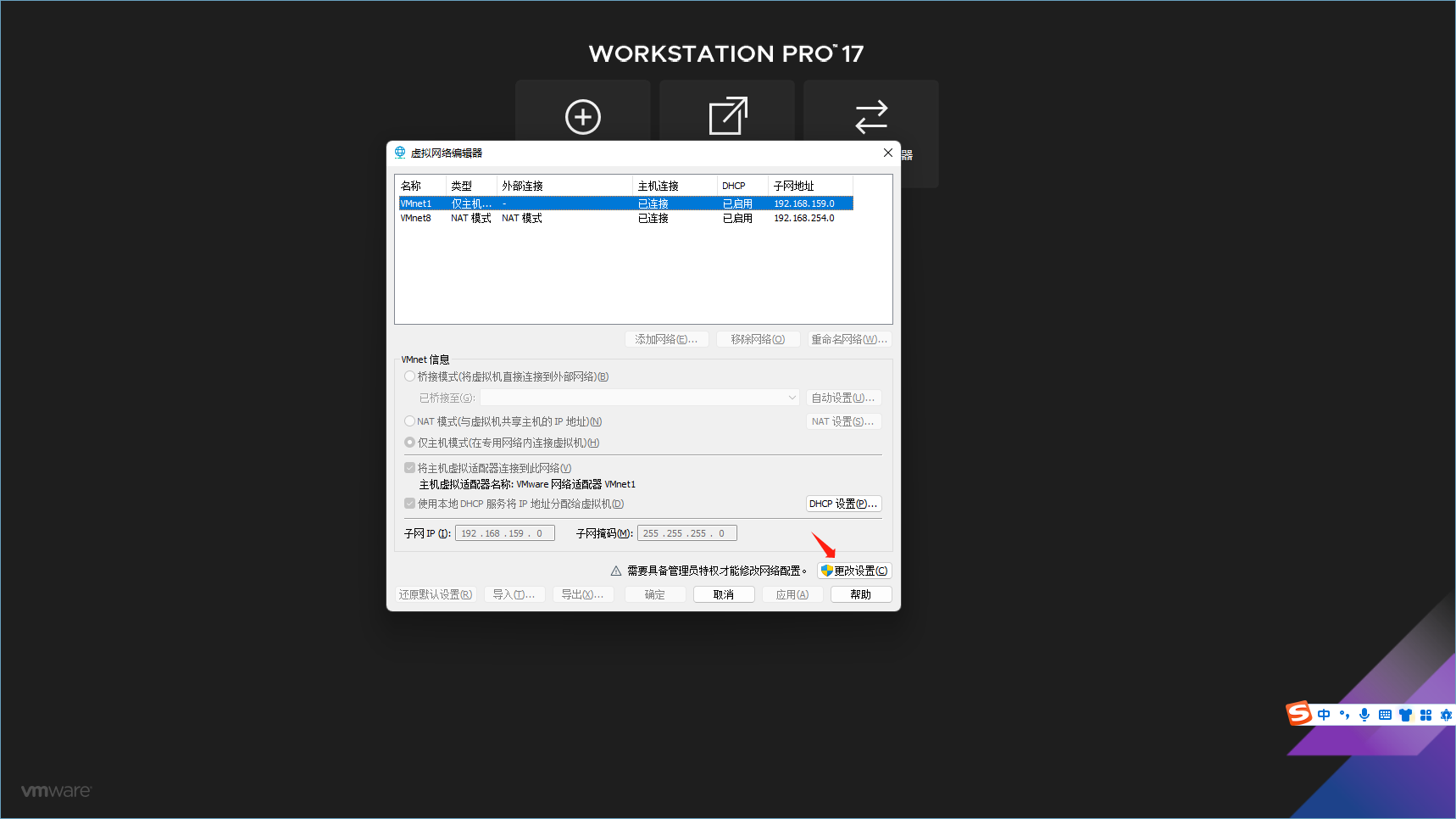Click the 外部连接 column header

565,186
